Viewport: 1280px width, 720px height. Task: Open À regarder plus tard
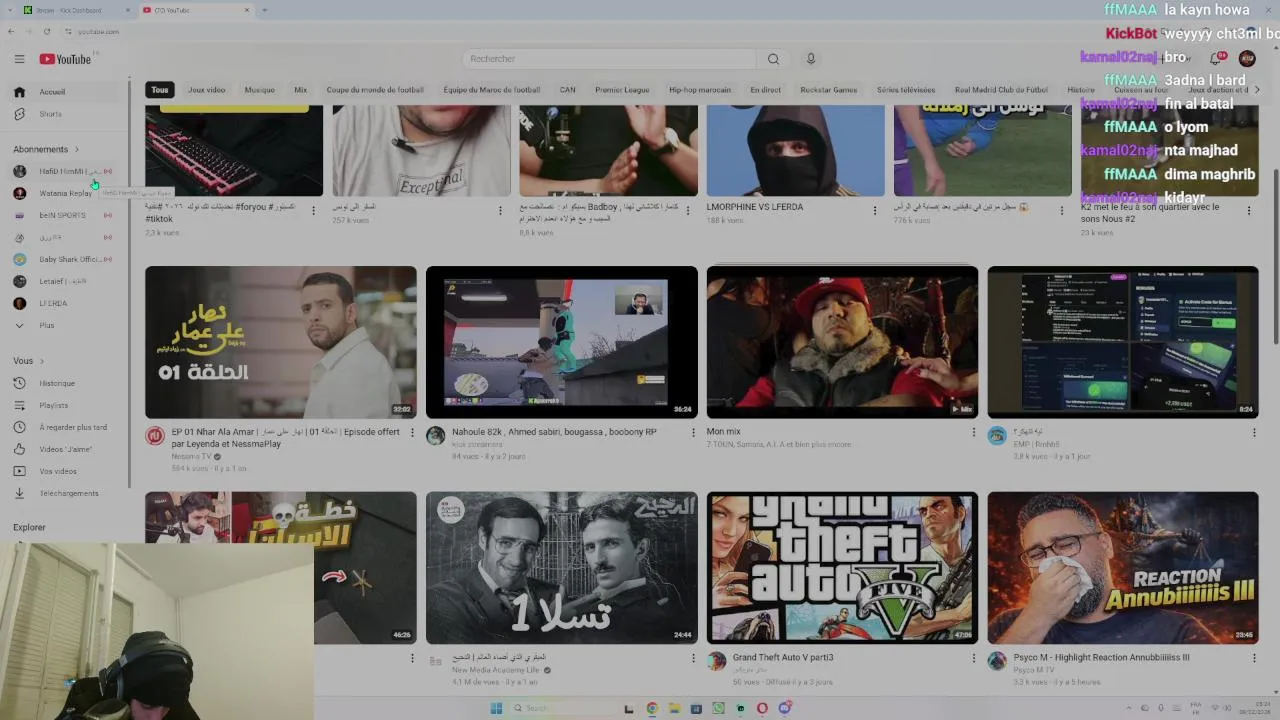(66, 427)
